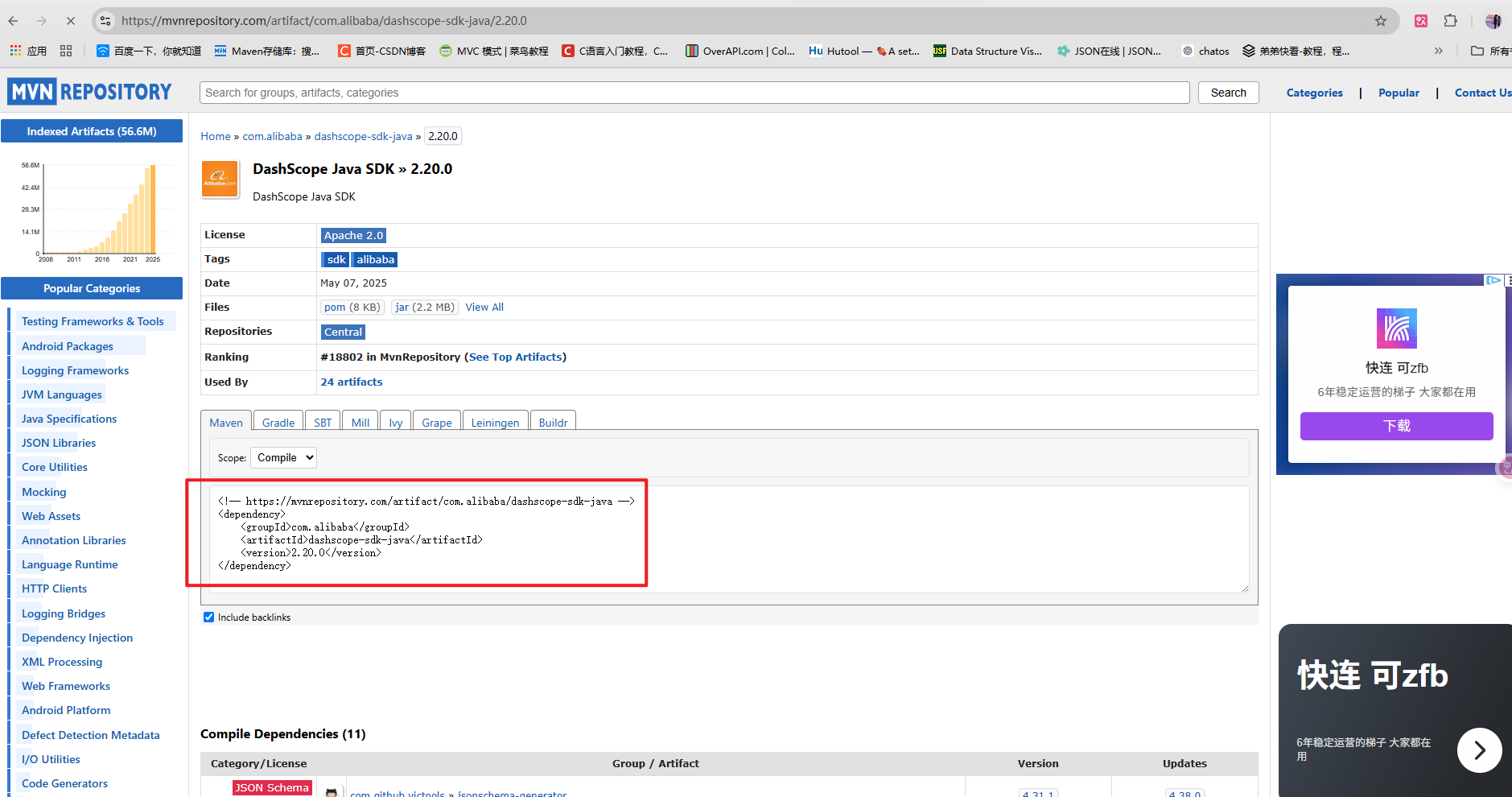1512x797 pixels.
Task: Click the browser address bar URL
Action: (324, 21)
